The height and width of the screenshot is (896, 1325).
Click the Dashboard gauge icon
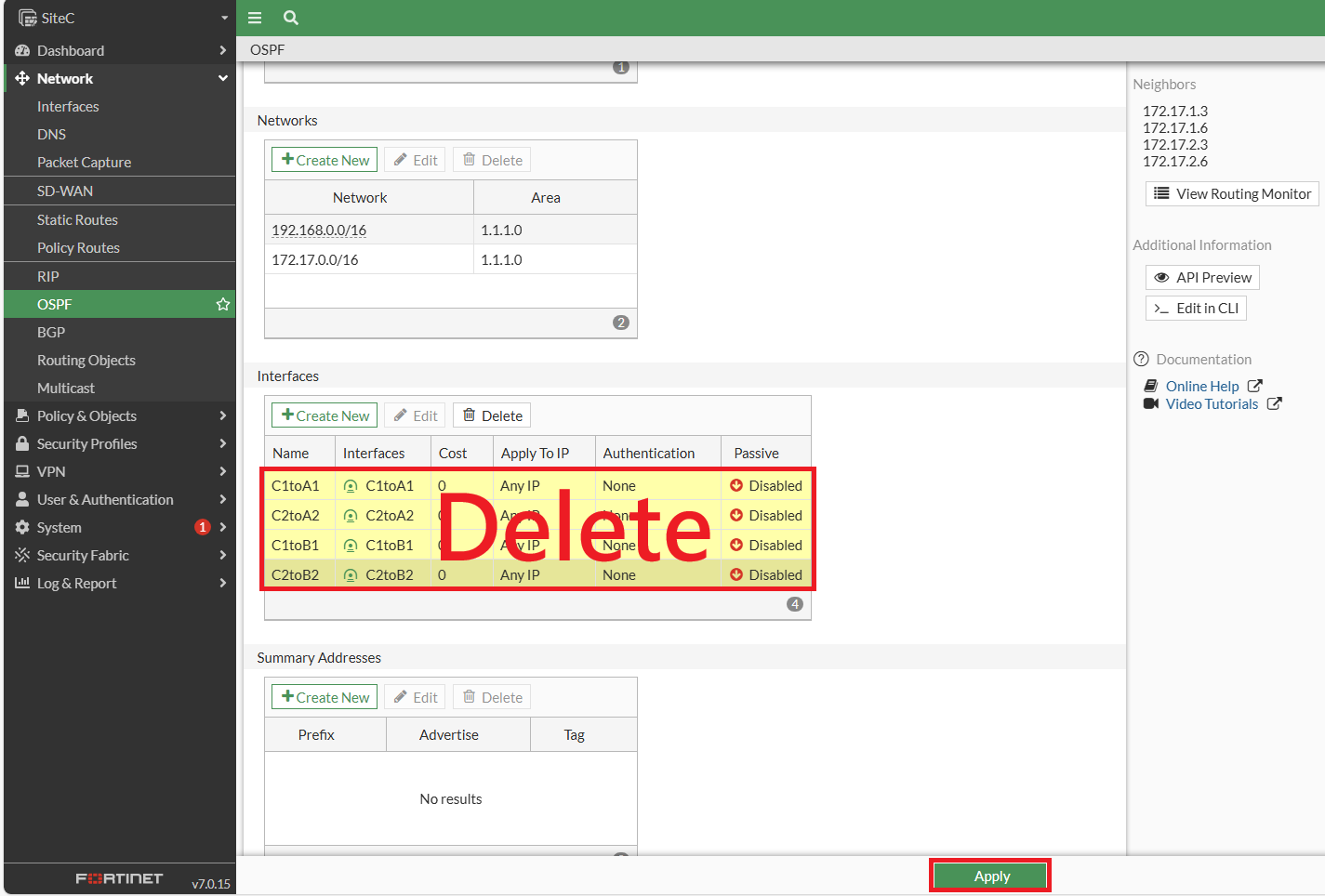coord(22,50)
